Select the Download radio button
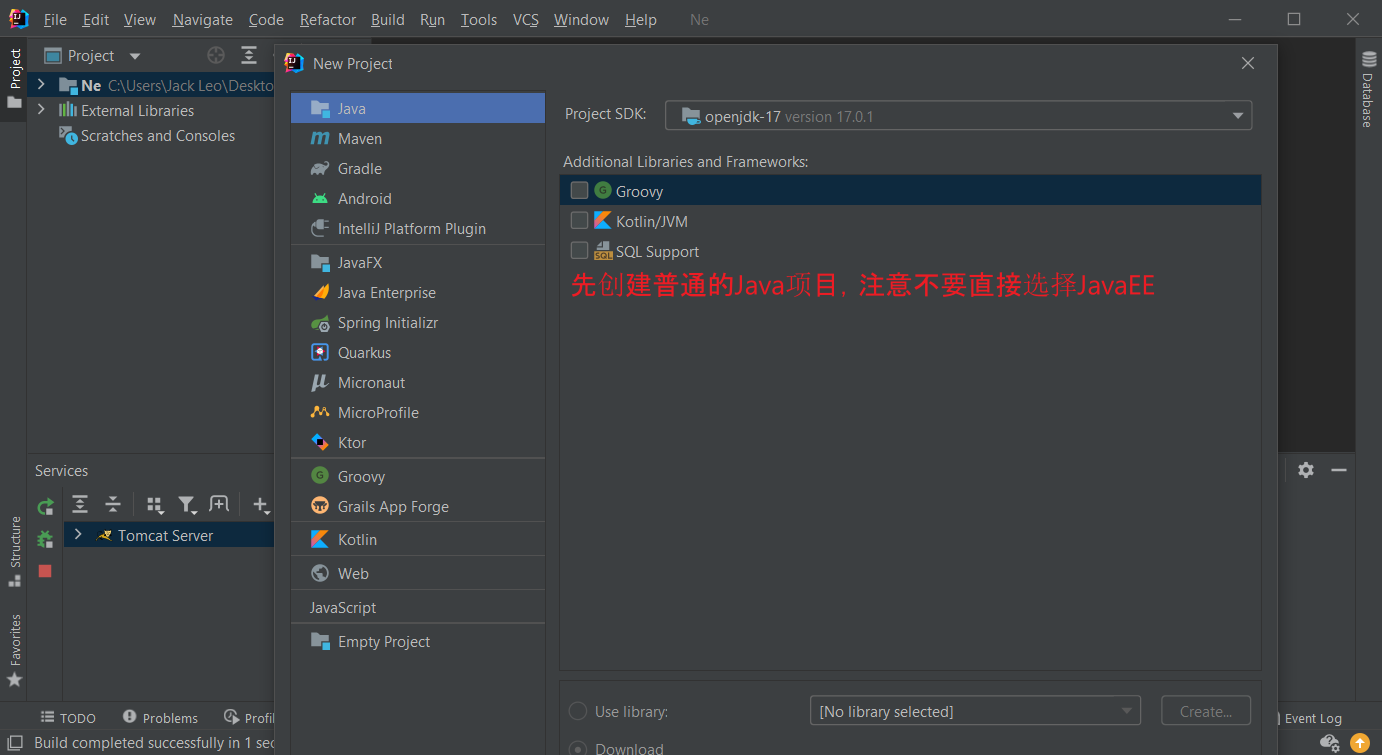The height and width of the screenshot is (755, 1382). click(578, 748)
